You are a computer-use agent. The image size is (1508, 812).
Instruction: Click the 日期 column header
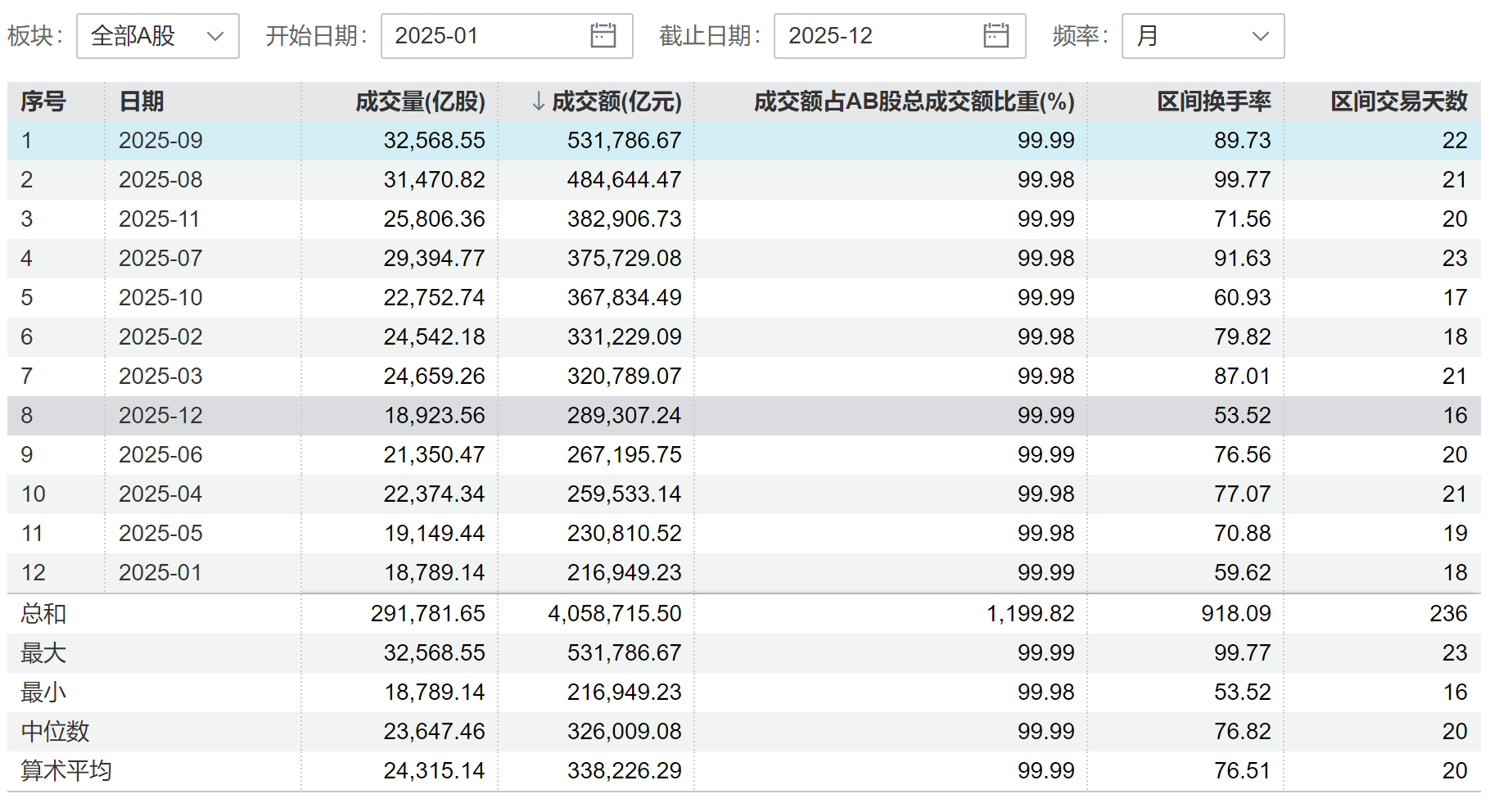142,101
